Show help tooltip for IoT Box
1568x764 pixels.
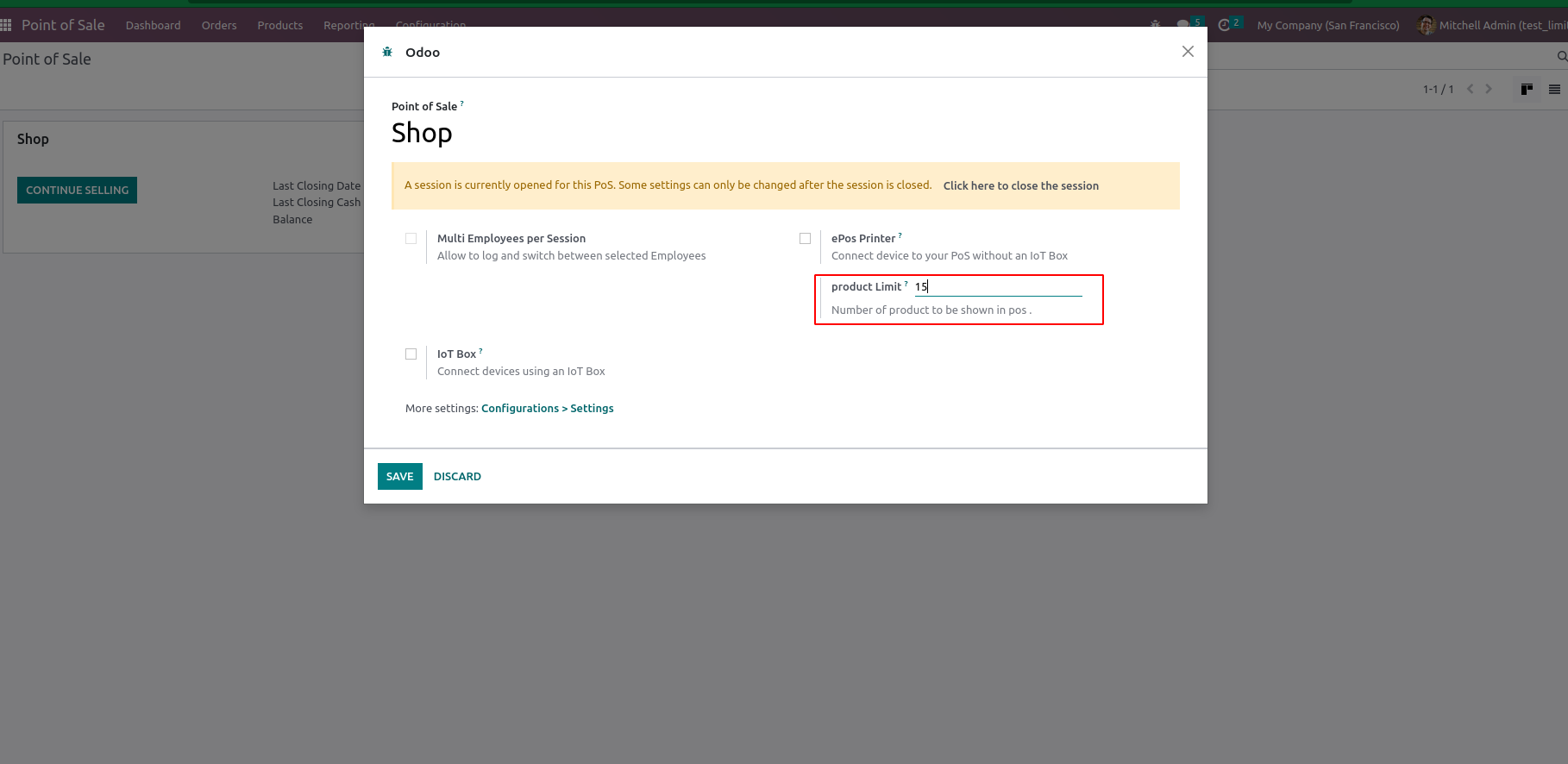pyautogui.click(x=481, y=351)
